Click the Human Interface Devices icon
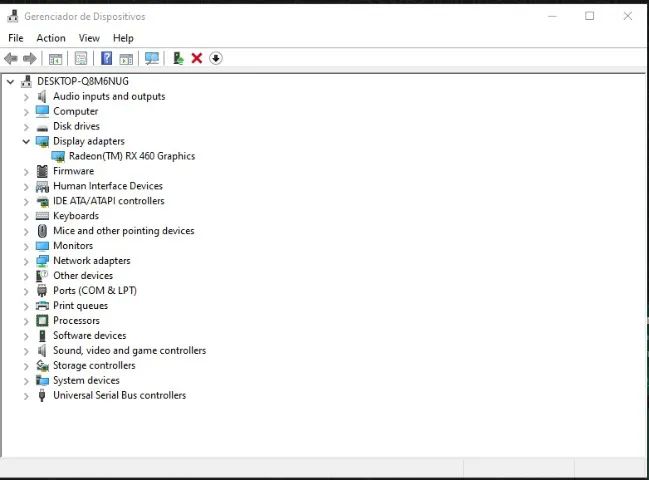The image size is (649, 480). pos(42,186)
